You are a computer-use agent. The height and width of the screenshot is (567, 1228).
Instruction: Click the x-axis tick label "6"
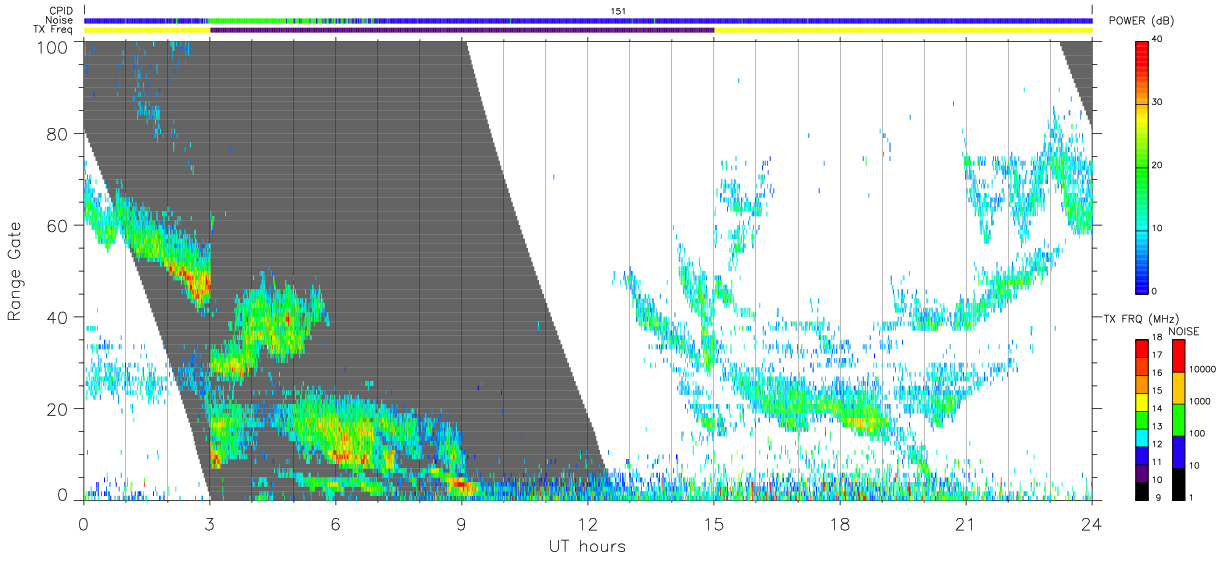pos(335,525)
